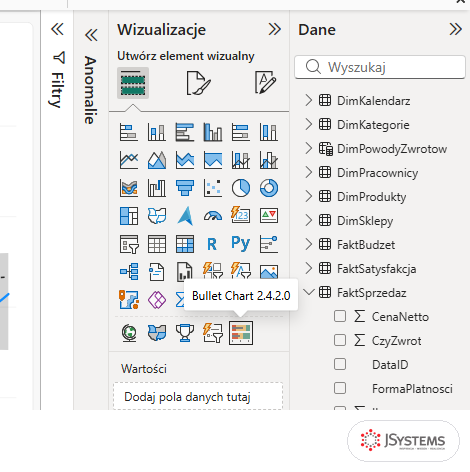Select the clustered column chart visual
This screenshot has width=470, height=472.
[x=213, y=132]
